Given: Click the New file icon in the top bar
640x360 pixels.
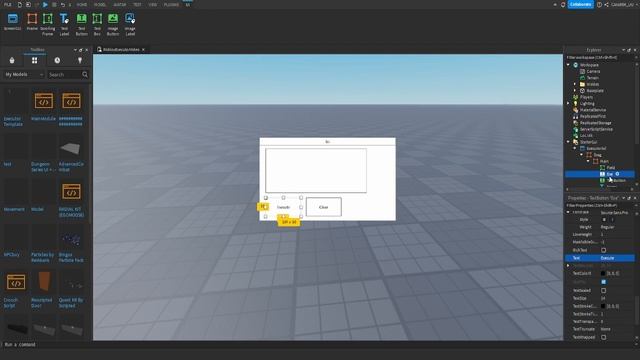Looking at the screenshot, I should (20, 4).
